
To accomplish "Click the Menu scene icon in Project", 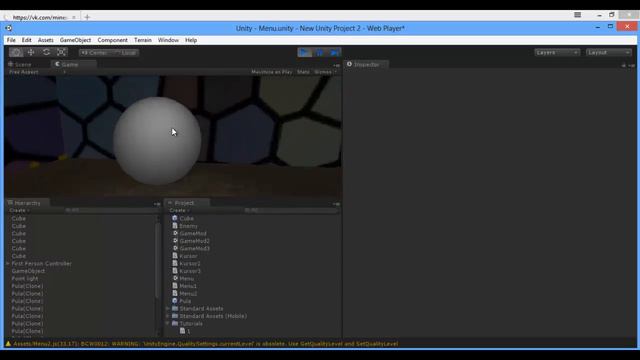I will tap(175, 278).
